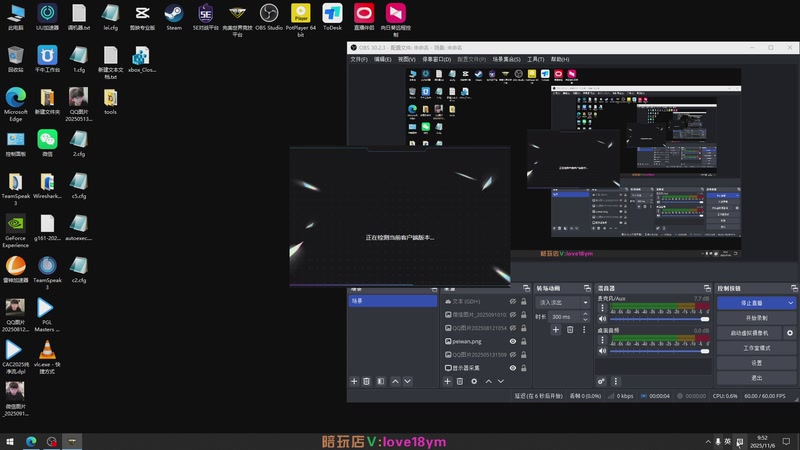800x450 pixels.
Task: Open Windows Start button on taskbar
Action: point(10,442)
